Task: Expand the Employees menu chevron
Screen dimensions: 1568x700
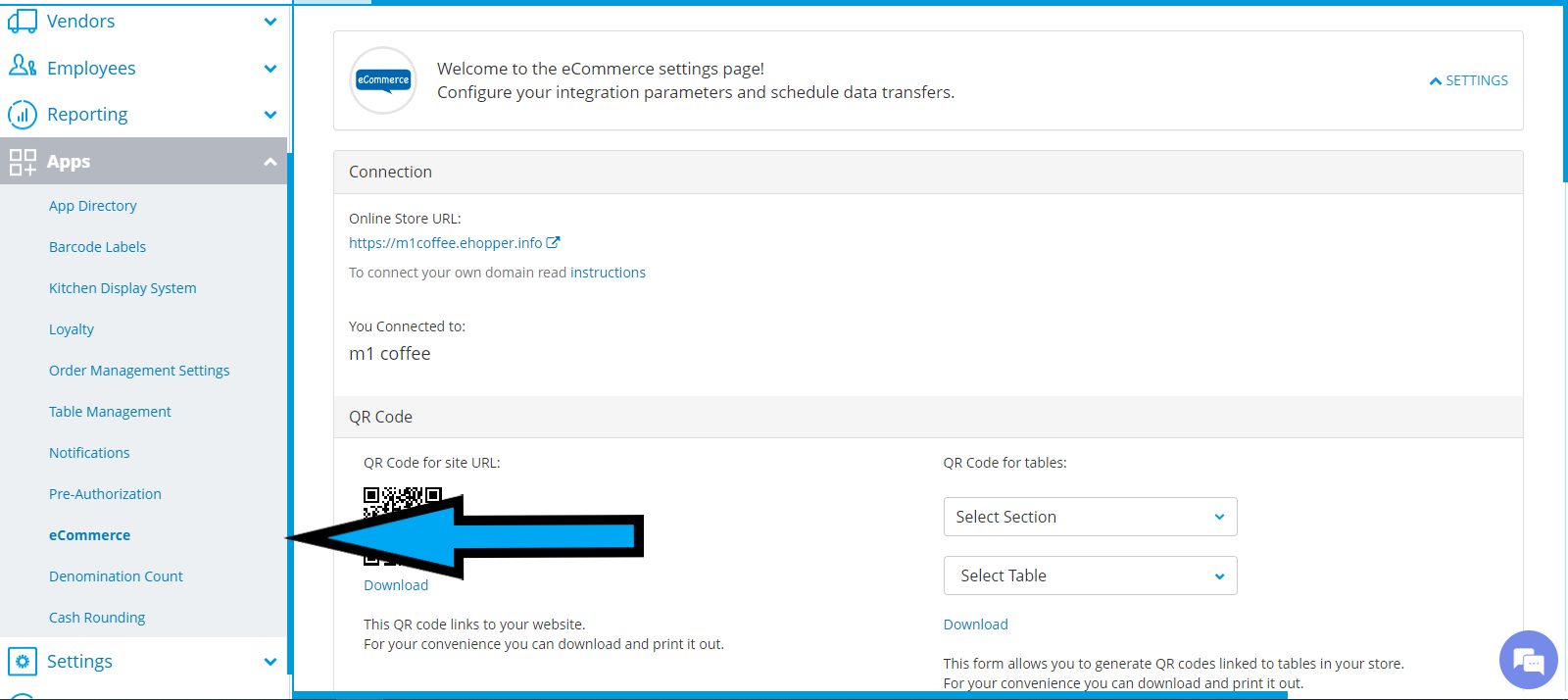Action: pyautogui.click(x=270, y=69)
